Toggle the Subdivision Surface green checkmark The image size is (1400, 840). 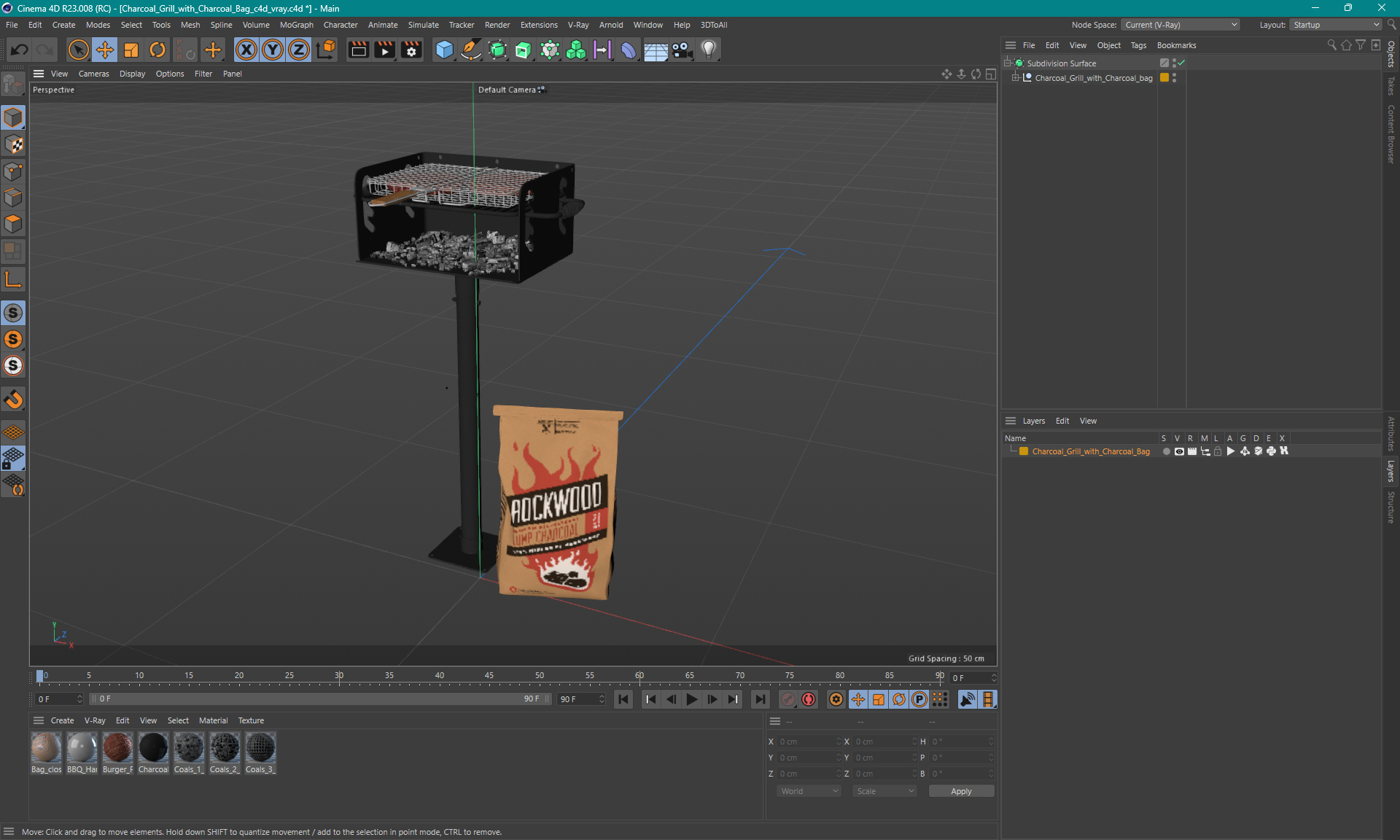1181,63
